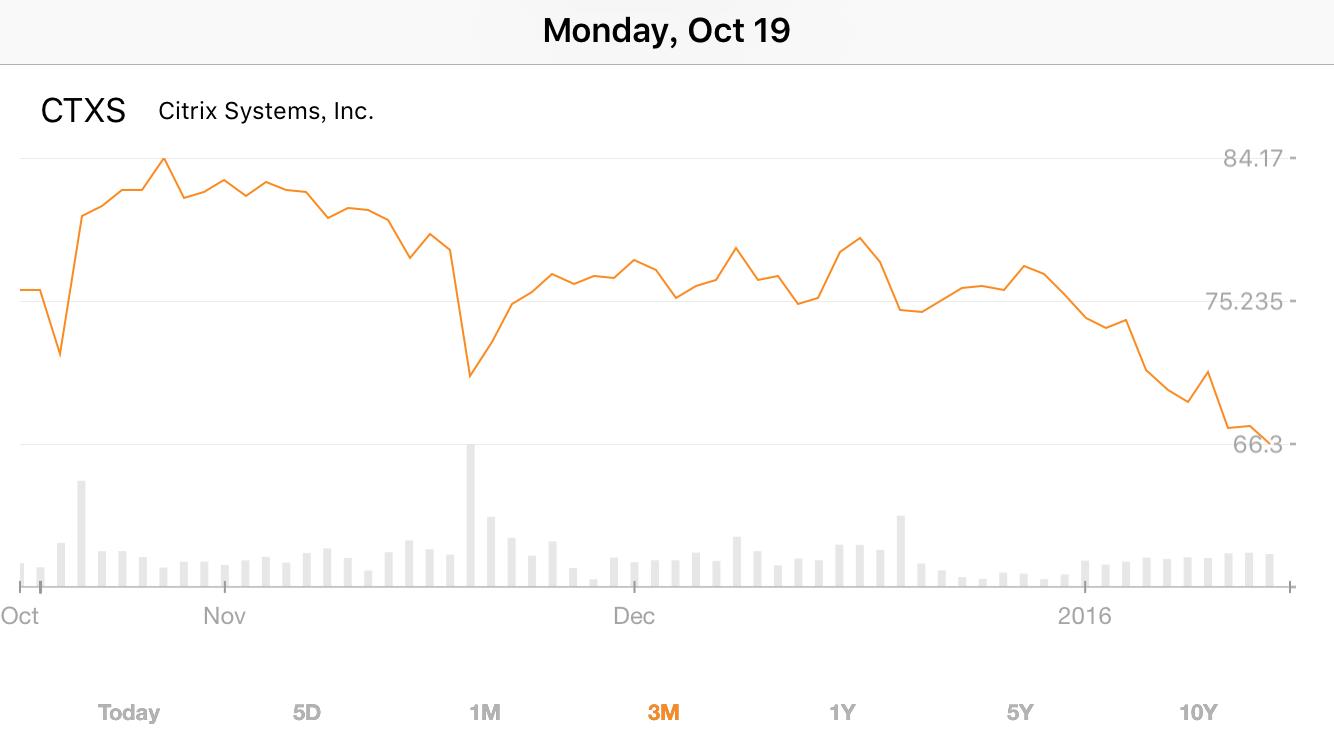The width and height of the screenshot is (1334, 750).
Task: Tap the highlighted 3M range tab
Action: point(663,712)
